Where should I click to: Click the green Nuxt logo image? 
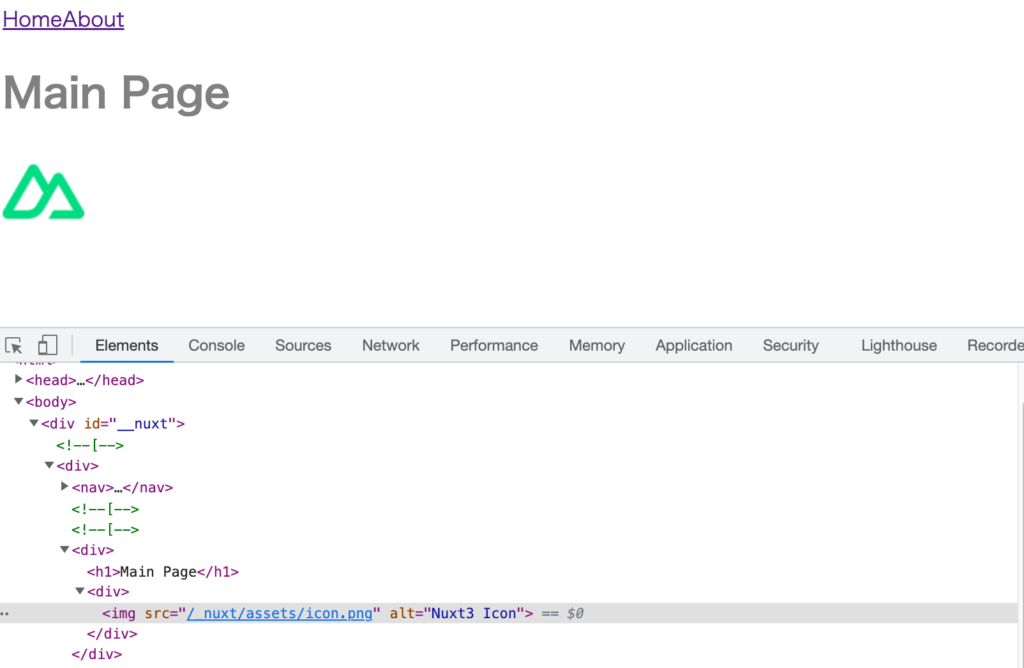(x=43, y=192)
